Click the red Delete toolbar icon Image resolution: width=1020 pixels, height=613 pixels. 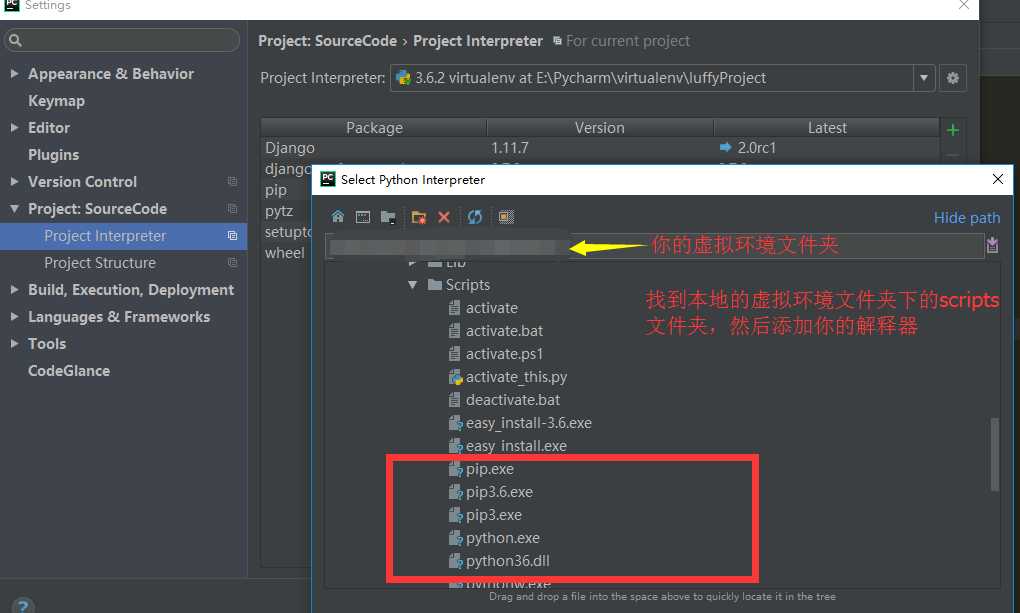444,217
